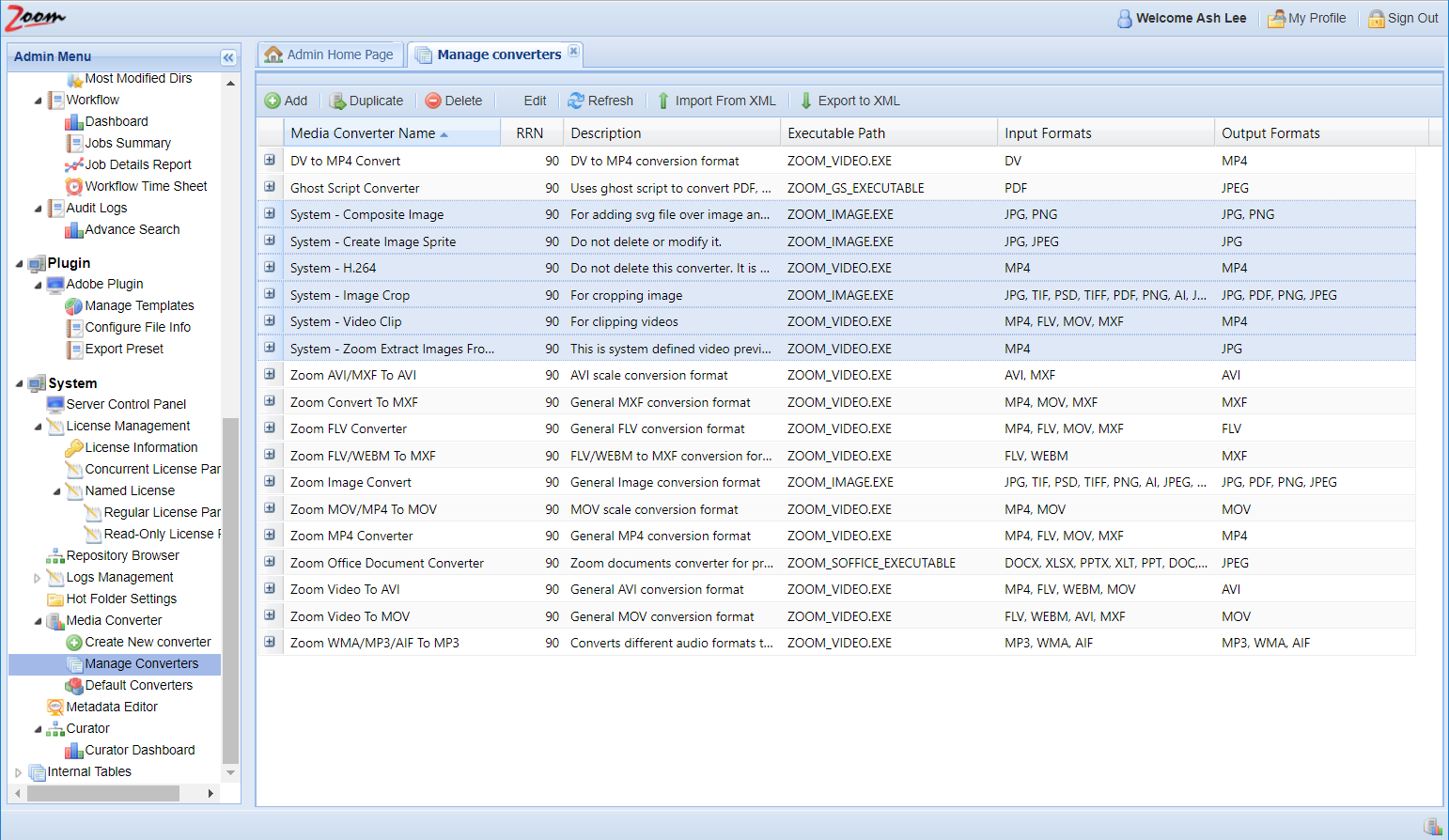Close the Manage converters tab
The height and width of the screenshot is (840, 1449).
573,51
